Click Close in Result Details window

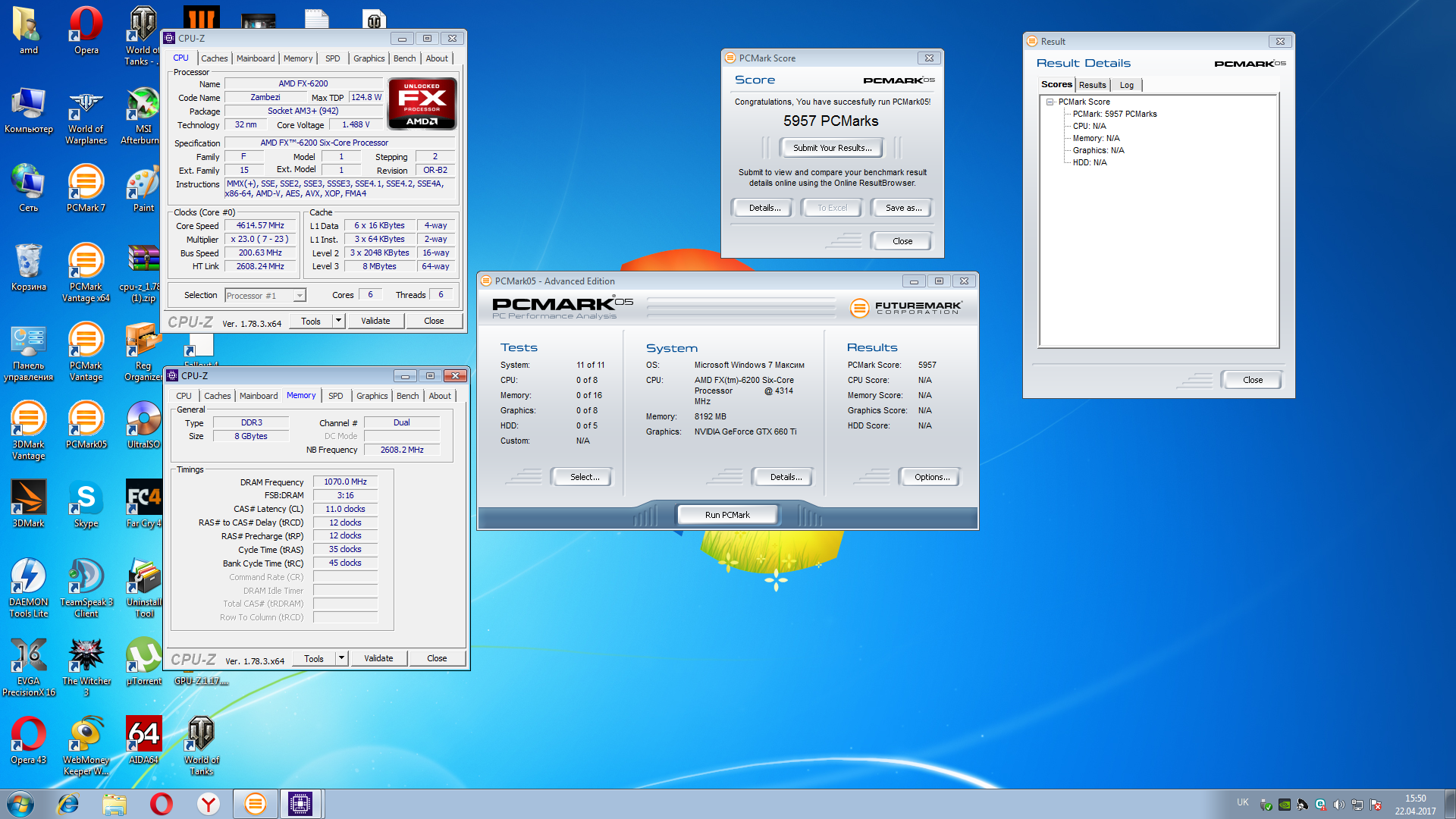tap(1253, 380)
